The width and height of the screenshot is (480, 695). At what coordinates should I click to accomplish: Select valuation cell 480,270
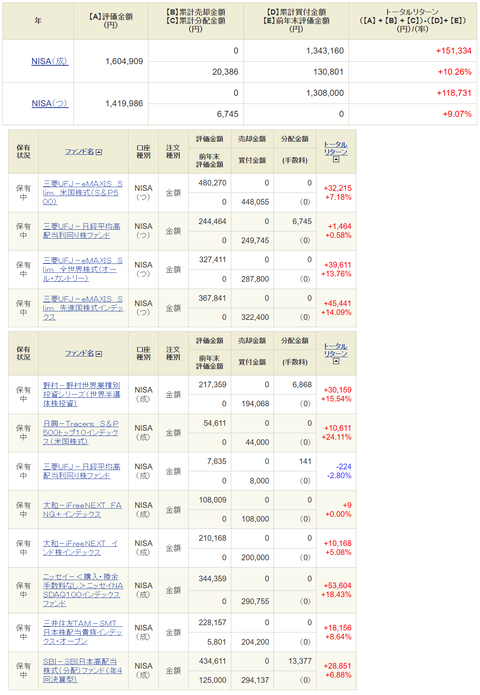pyautogui.click(x=213, y=183)
